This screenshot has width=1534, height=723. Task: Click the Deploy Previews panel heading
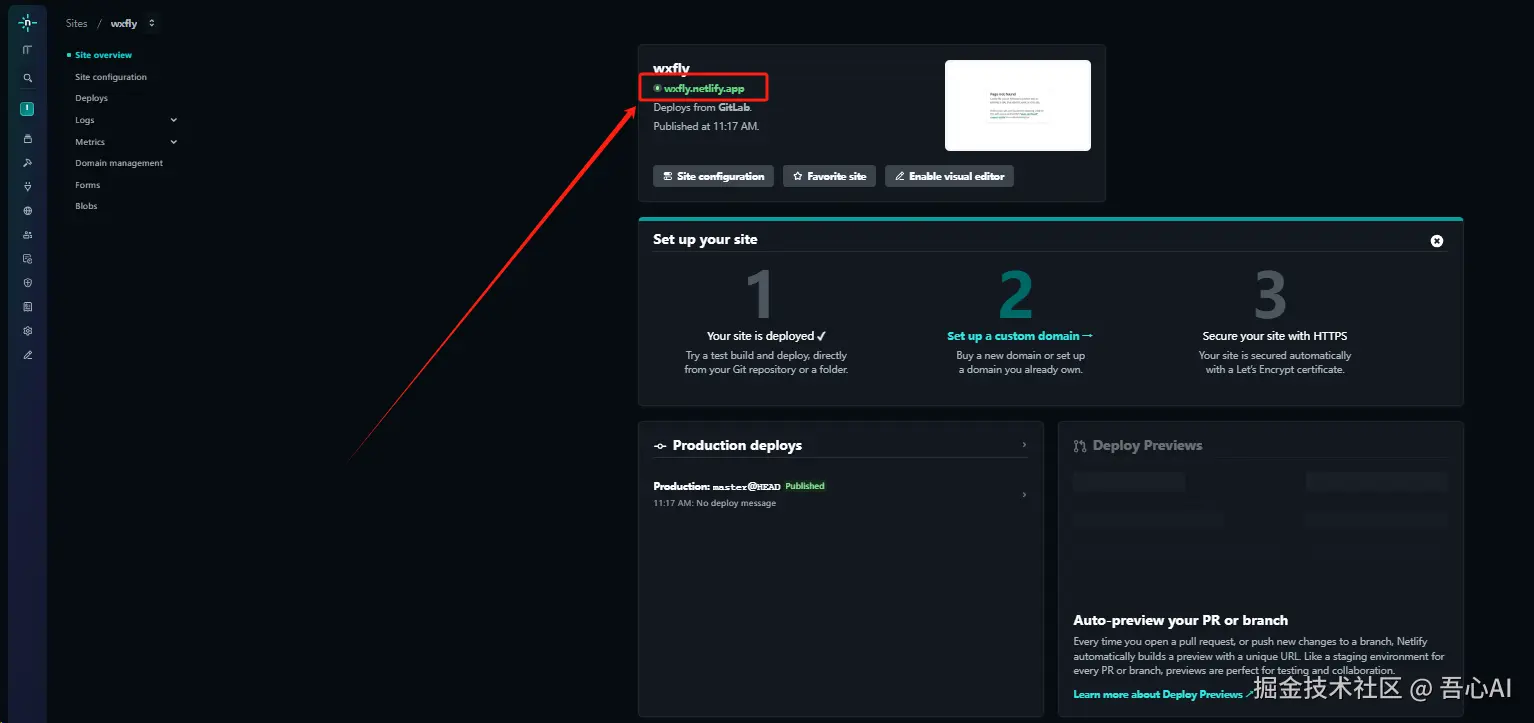1147,445
